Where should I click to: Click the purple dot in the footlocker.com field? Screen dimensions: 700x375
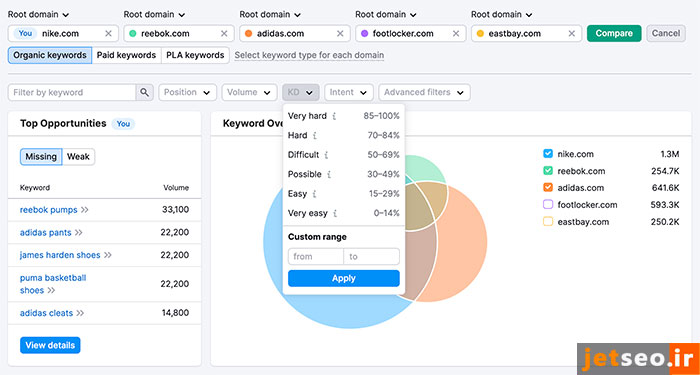tap(364, 33)
